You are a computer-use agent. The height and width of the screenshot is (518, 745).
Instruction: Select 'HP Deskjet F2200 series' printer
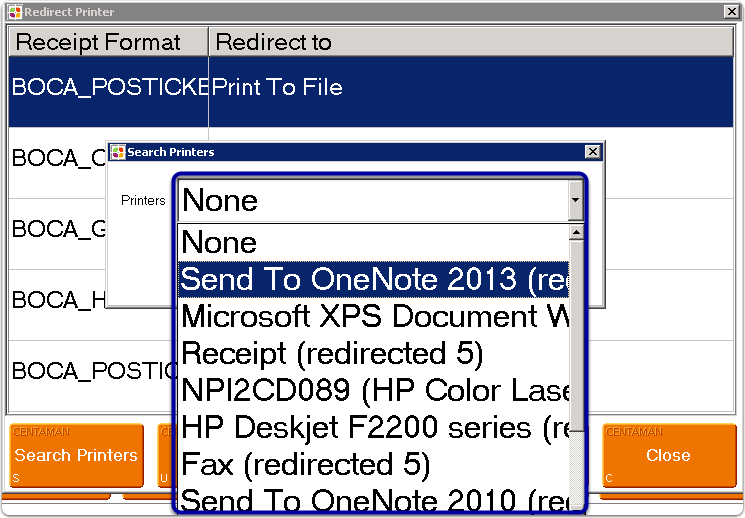tap(373, 427)
